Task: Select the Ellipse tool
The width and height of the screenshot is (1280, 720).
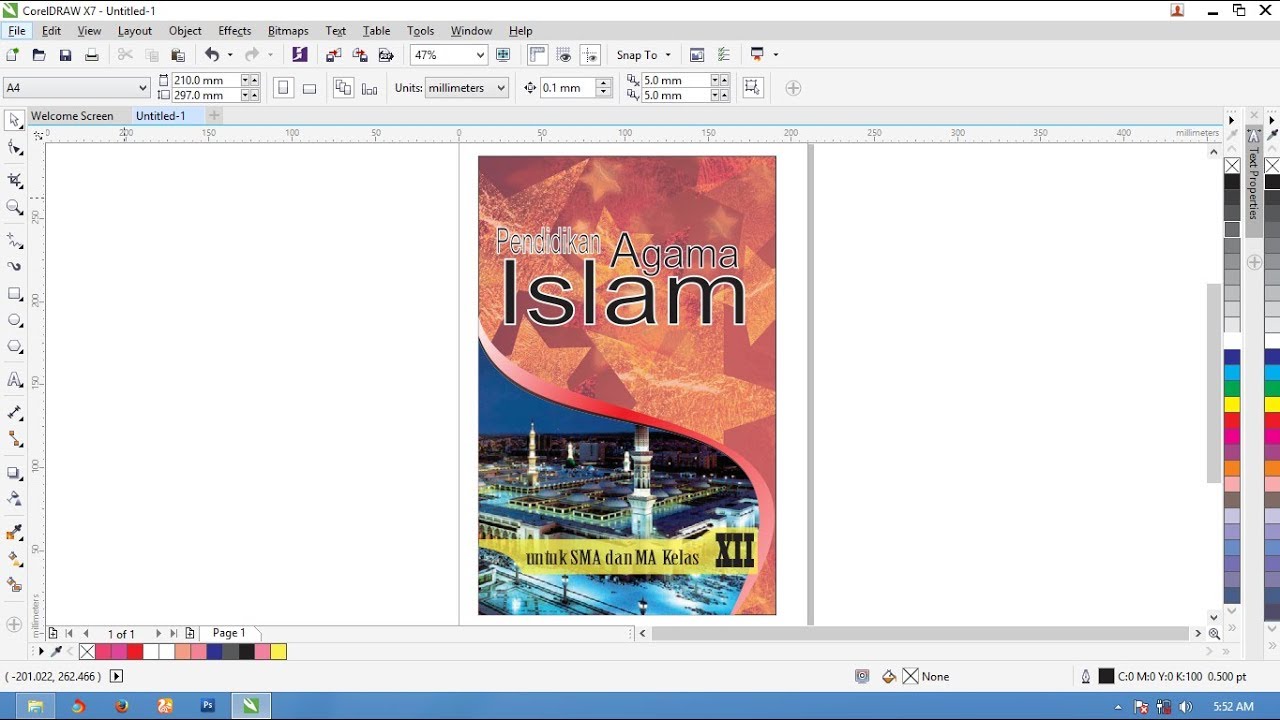Action: tap(15, 320)
